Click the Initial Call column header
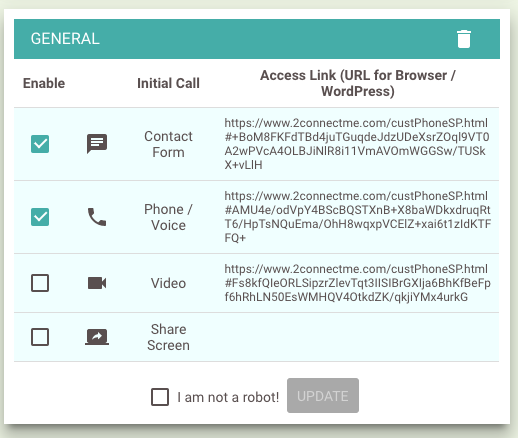Screen dimensions: 518x438 click(168, 83)
